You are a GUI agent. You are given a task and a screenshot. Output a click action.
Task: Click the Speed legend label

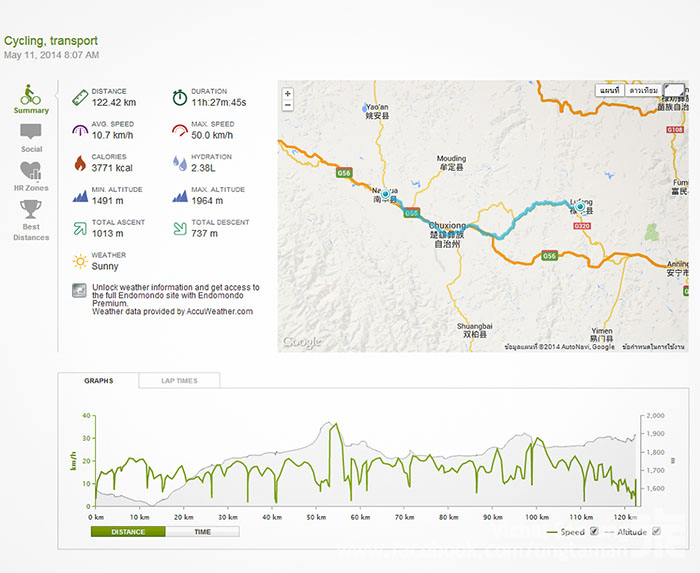coord(572,532)
